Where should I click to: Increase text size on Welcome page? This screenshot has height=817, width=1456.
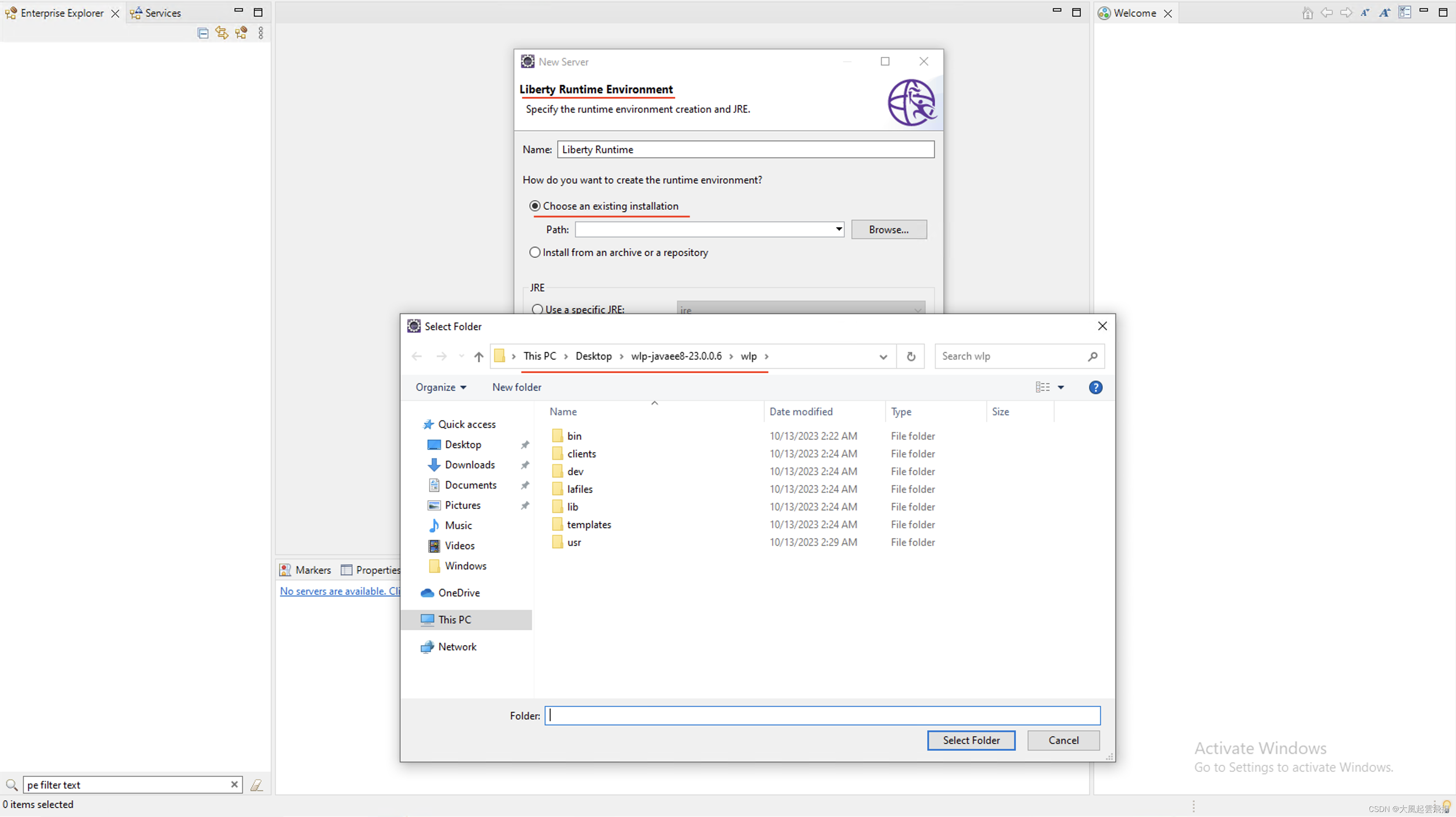(1385, 13)
